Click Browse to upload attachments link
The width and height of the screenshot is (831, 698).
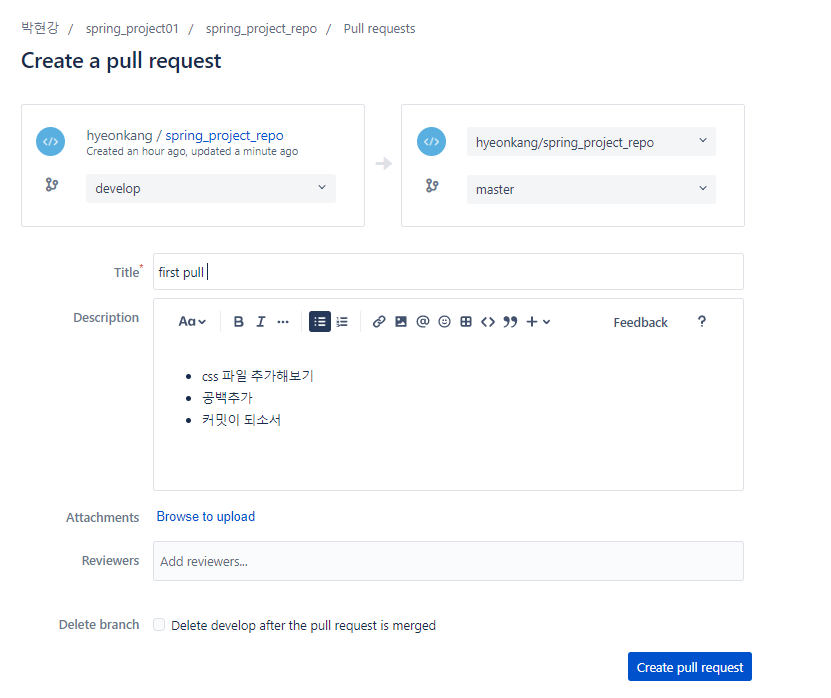click(206, 516)
